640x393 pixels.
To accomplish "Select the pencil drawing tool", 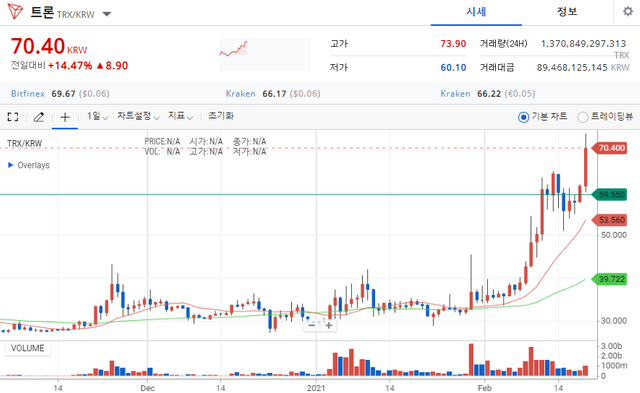I will tap(38, 117).
